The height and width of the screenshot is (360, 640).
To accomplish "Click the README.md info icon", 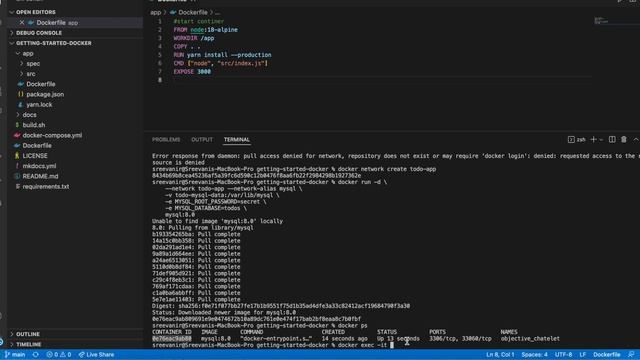I will pos(17,176).
